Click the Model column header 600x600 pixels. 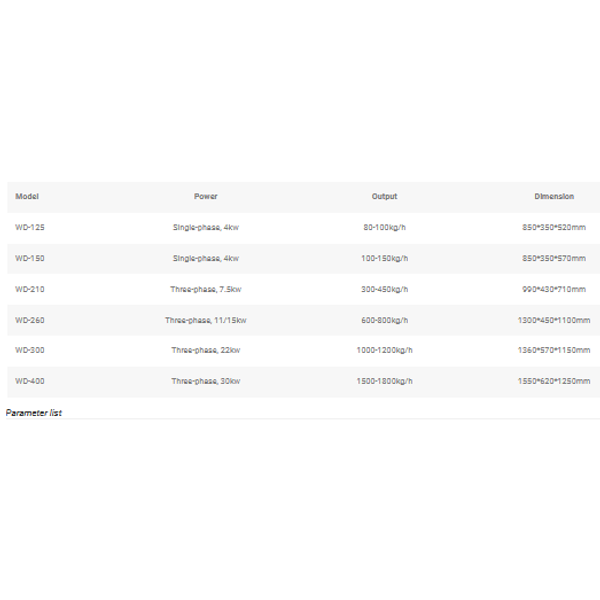tap(27, 196)
